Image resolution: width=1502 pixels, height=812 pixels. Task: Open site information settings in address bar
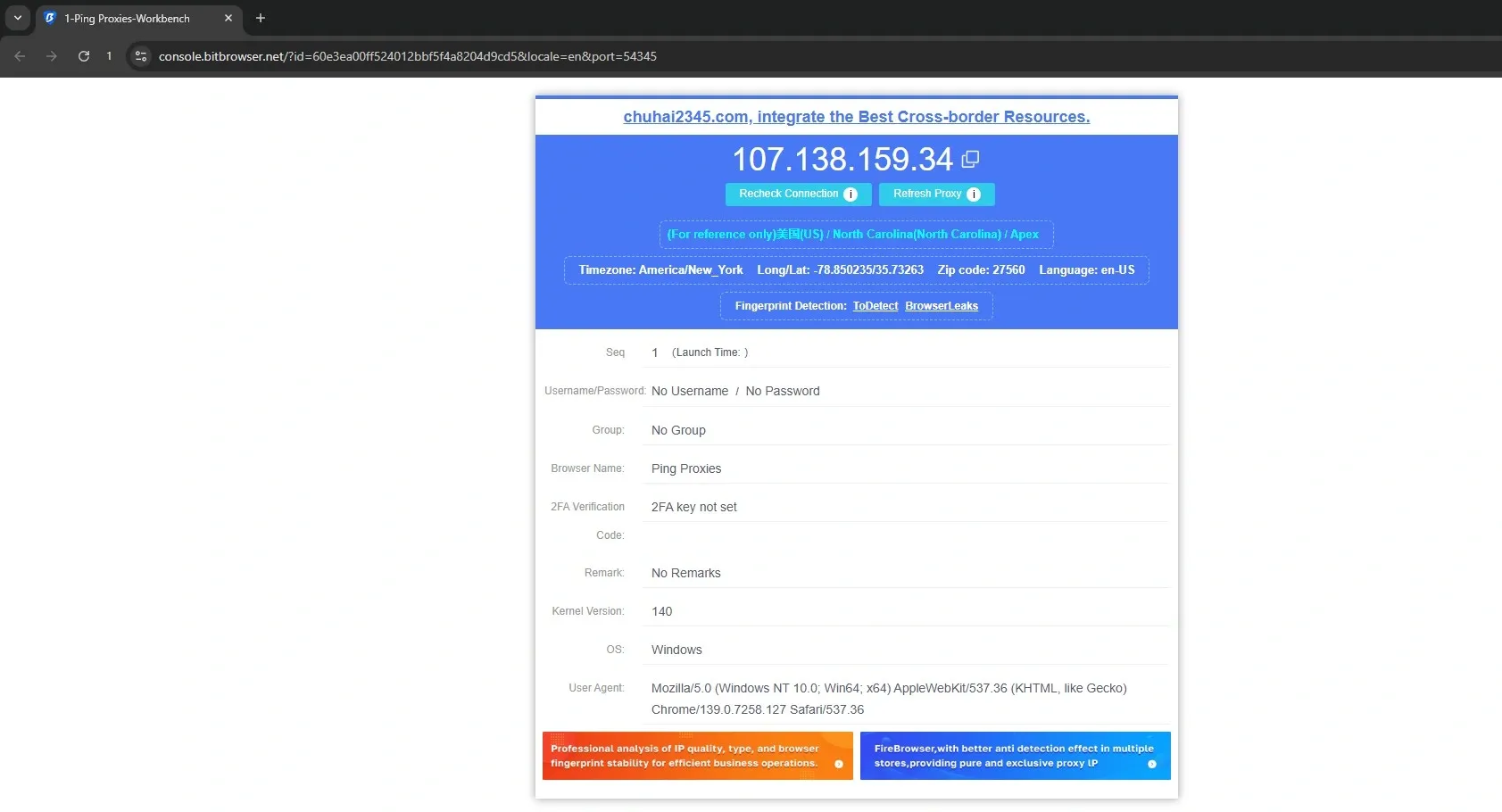pyautogui.click(x=140, y=55)
